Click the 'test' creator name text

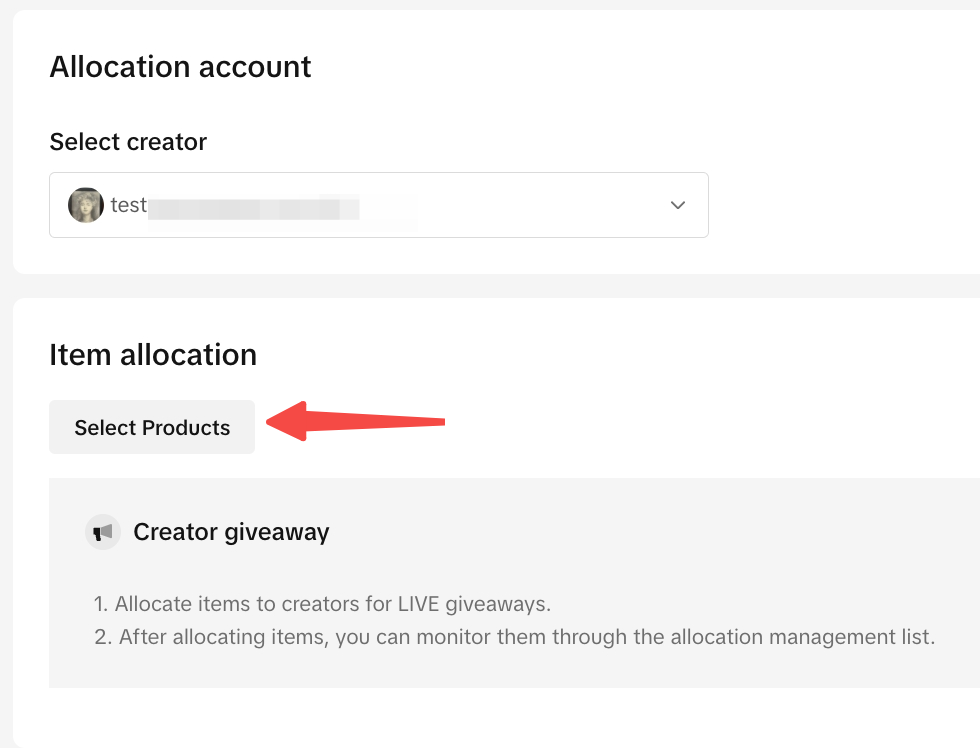(128, 206)
